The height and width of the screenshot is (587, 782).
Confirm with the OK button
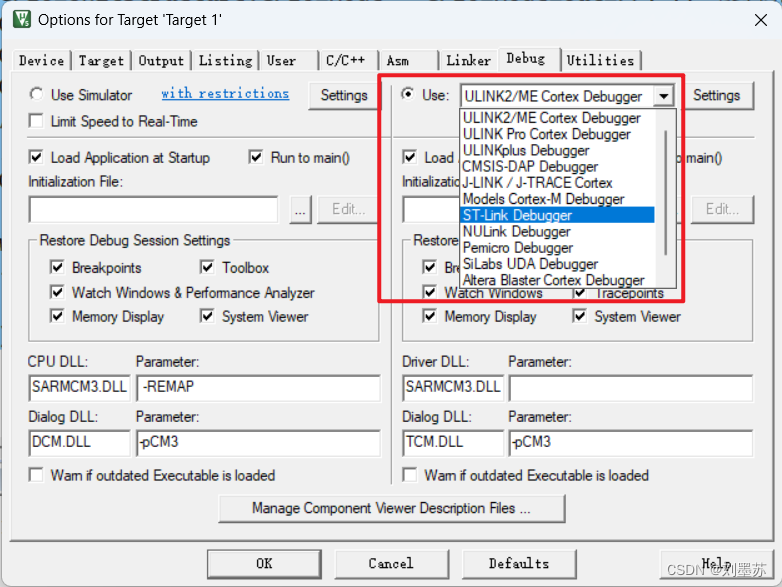[x=264, y=564]
